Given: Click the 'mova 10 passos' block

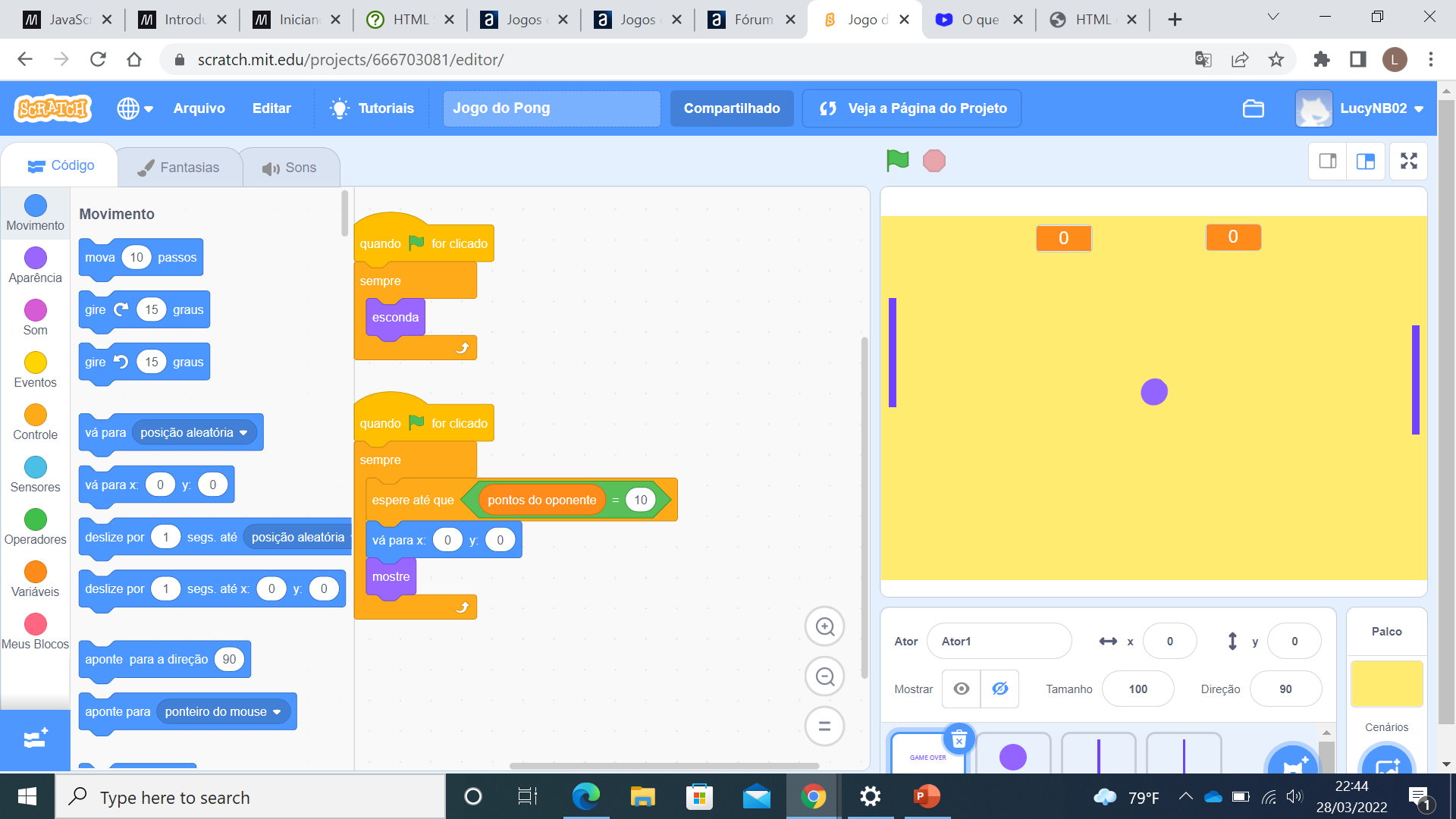Looking at the screenshot, I should [140, 258].
